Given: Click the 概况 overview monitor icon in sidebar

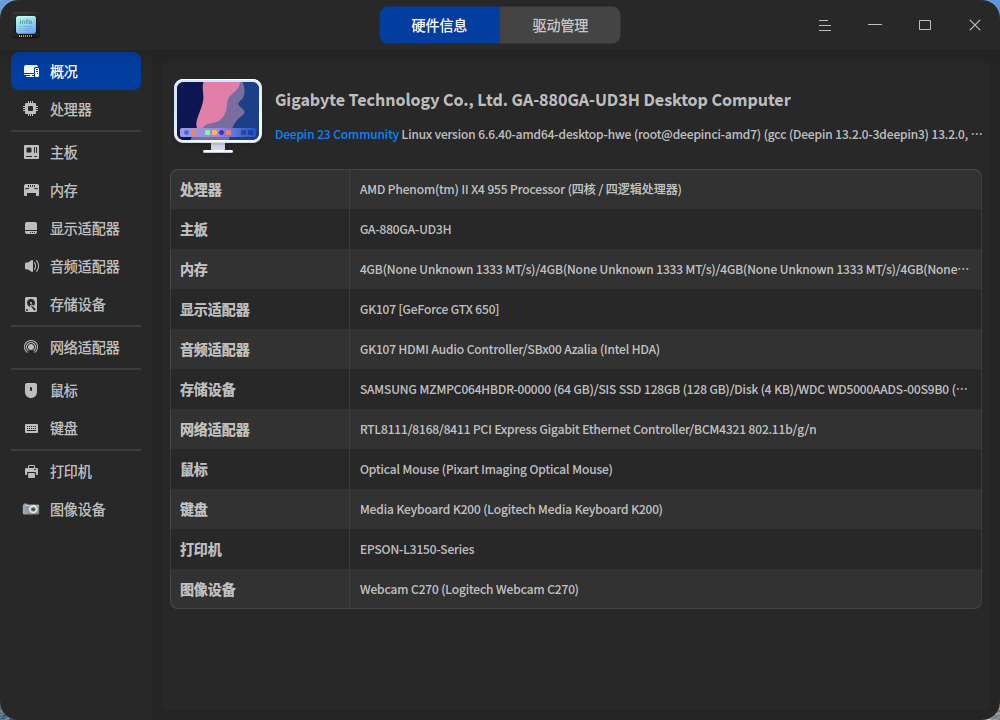Looking at the screenshot, I should coord(31,71).
